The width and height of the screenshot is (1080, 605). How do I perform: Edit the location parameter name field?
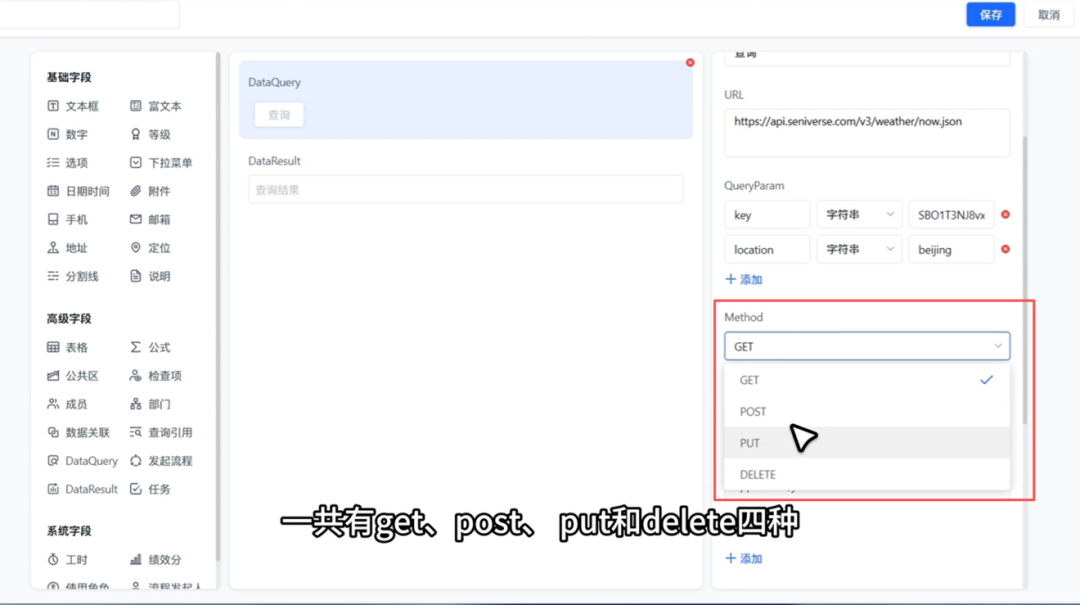pos(767,249)
